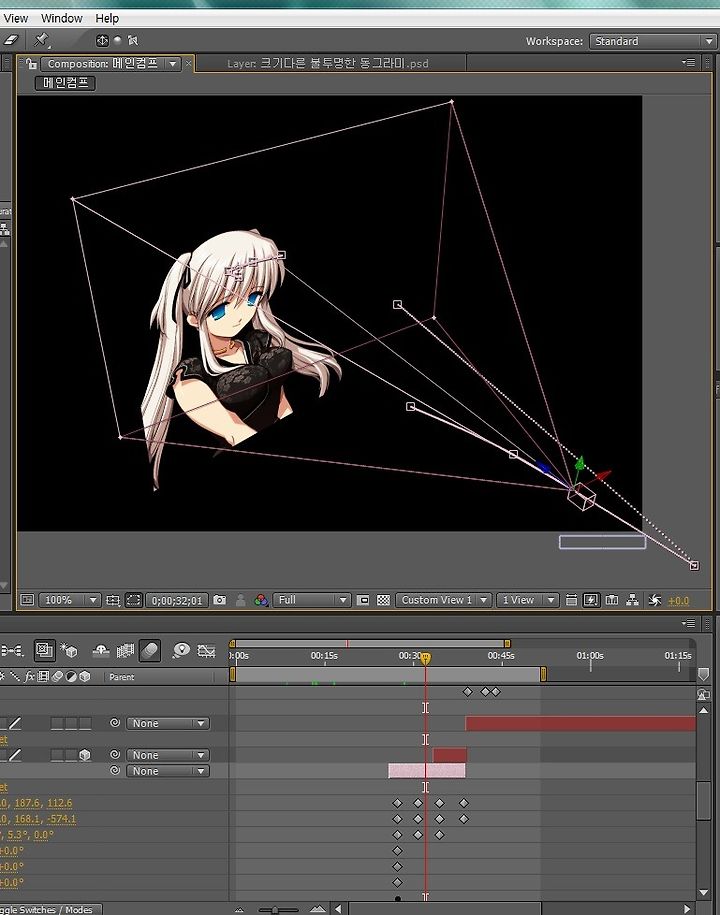Toggle 3D Layer cube on second layer row
This screenshot has width=720, height=915.
pos(85,755)
